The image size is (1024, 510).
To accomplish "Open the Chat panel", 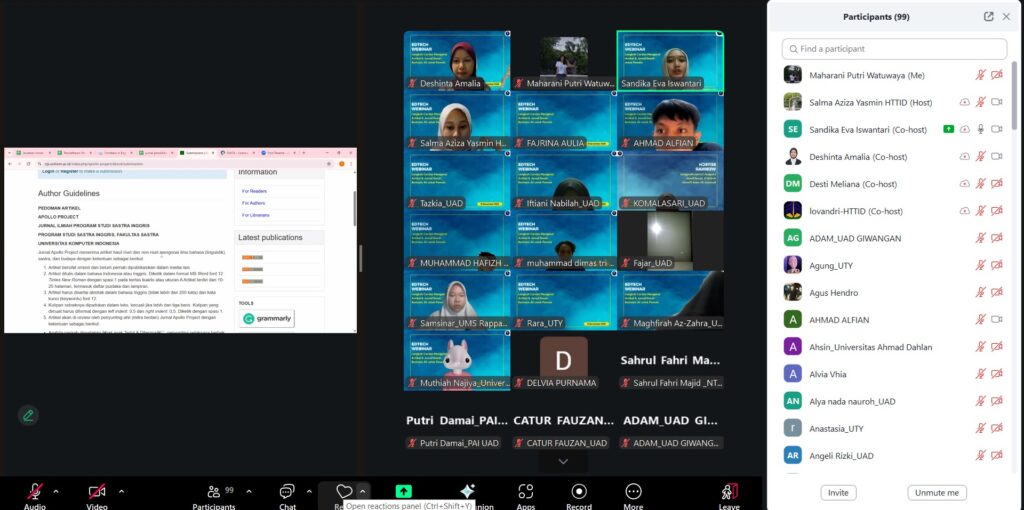I will (x=287, y=491).
